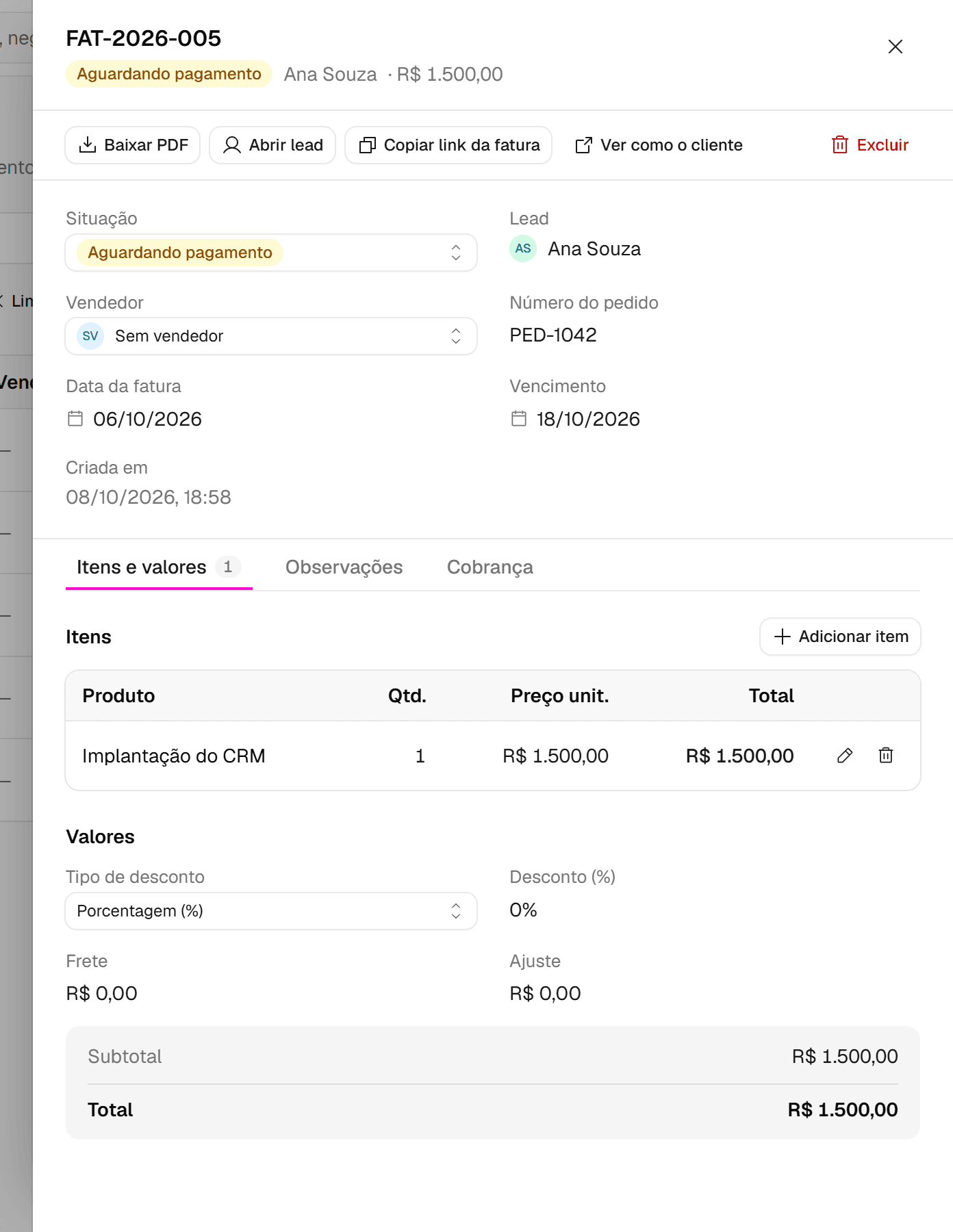Open the Situação dropdown

click(271, 253)
